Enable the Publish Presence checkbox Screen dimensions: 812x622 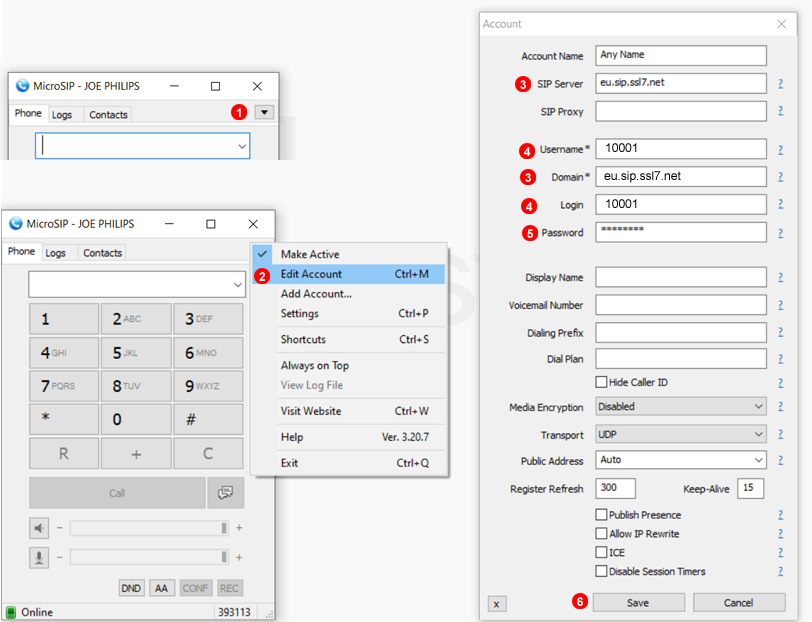pos(601,515)
